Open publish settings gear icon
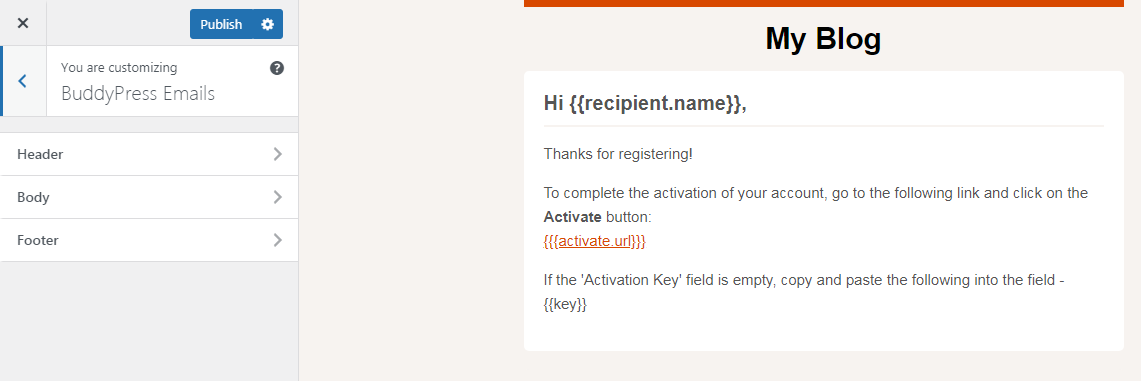This screenshot has width=1141, height=381. tap(268, 24)
